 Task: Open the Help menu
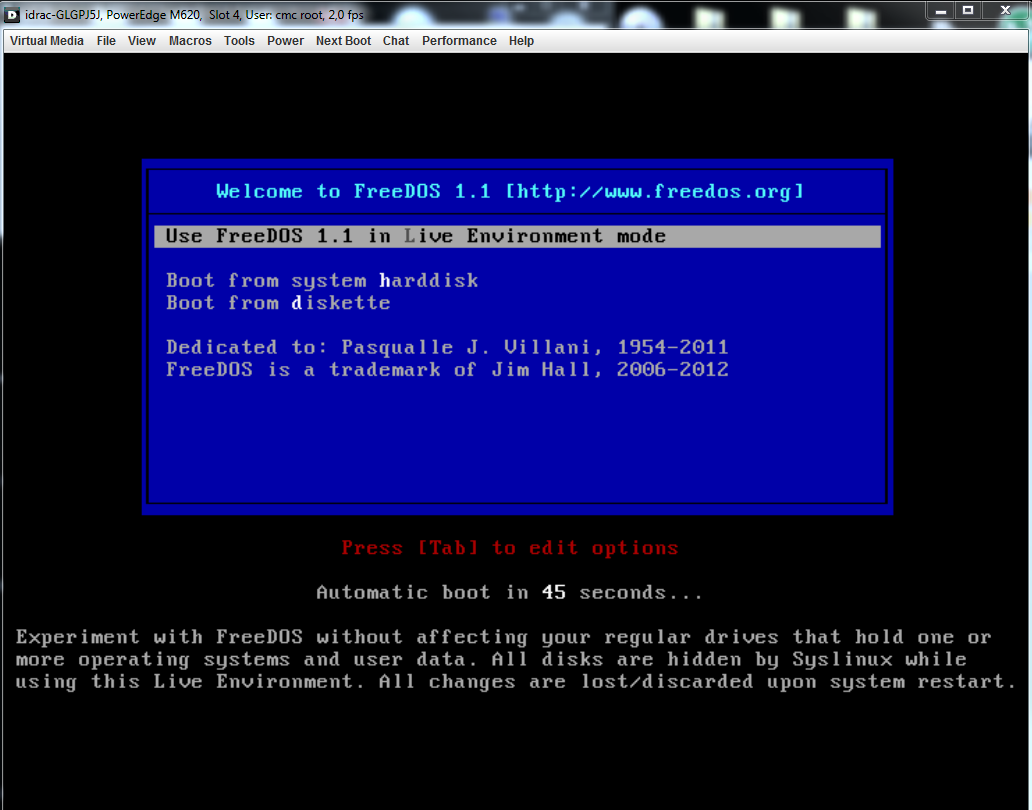pos(521,41)
